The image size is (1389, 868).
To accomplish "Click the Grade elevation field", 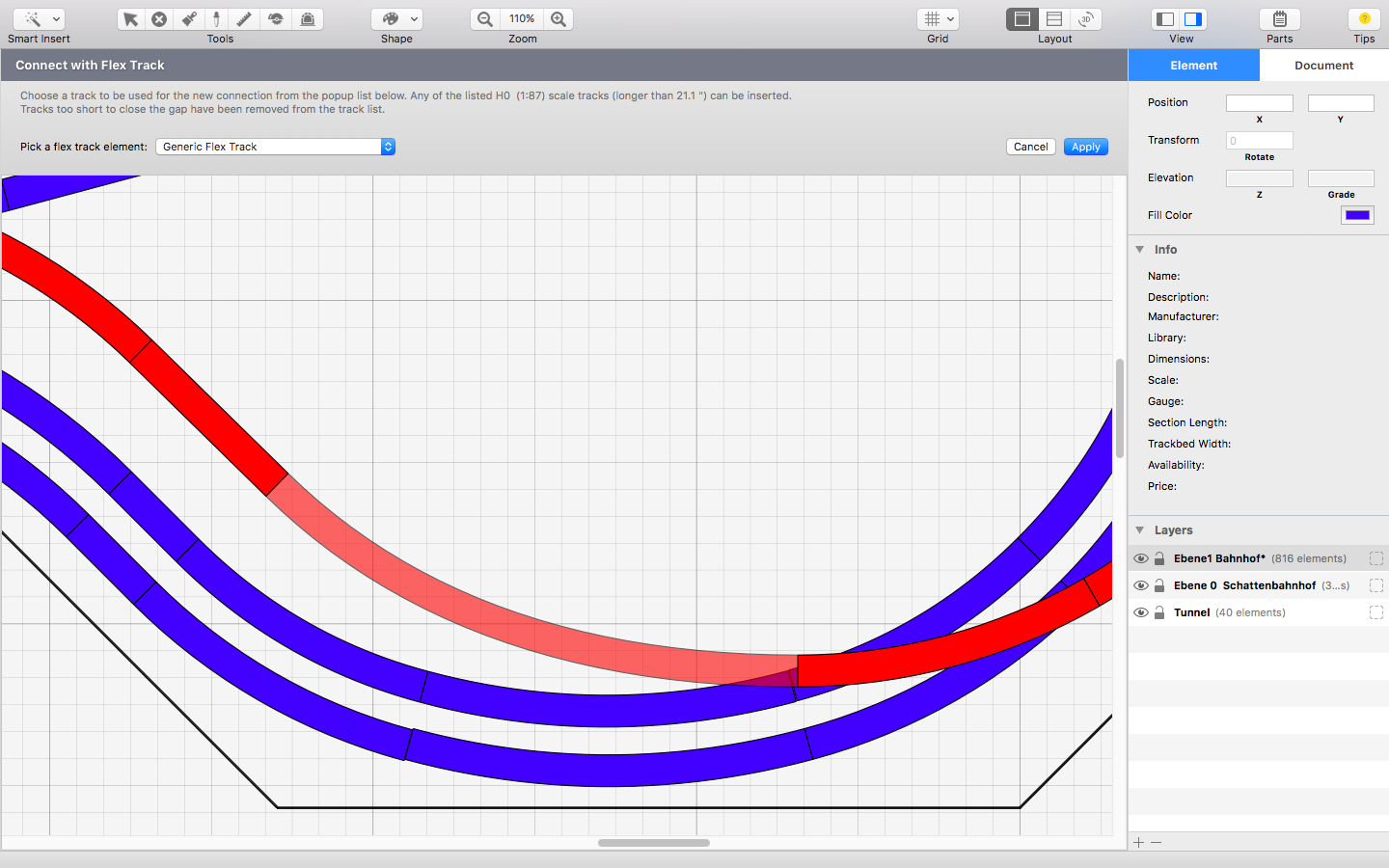I will (1341, 178).
